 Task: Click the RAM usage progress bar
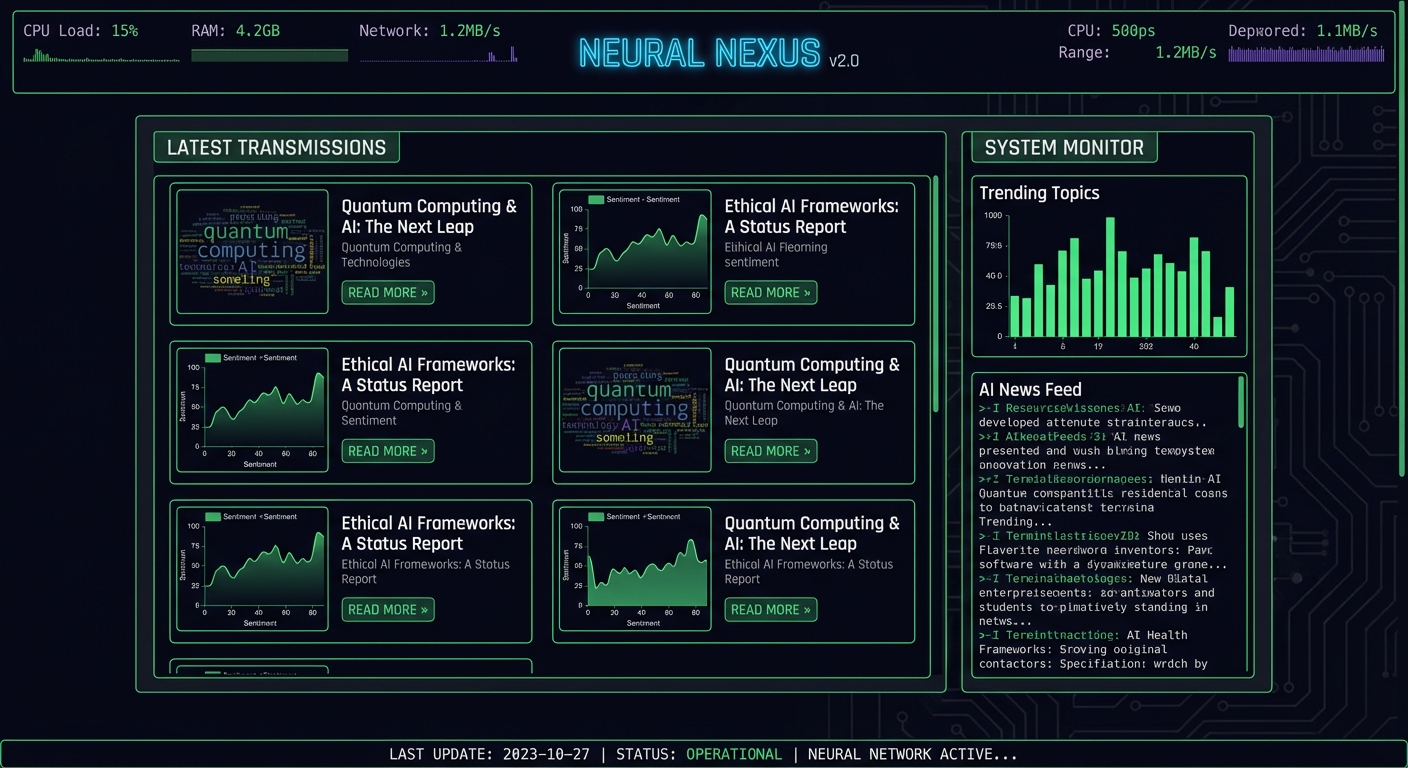click(x=268, y=55)
